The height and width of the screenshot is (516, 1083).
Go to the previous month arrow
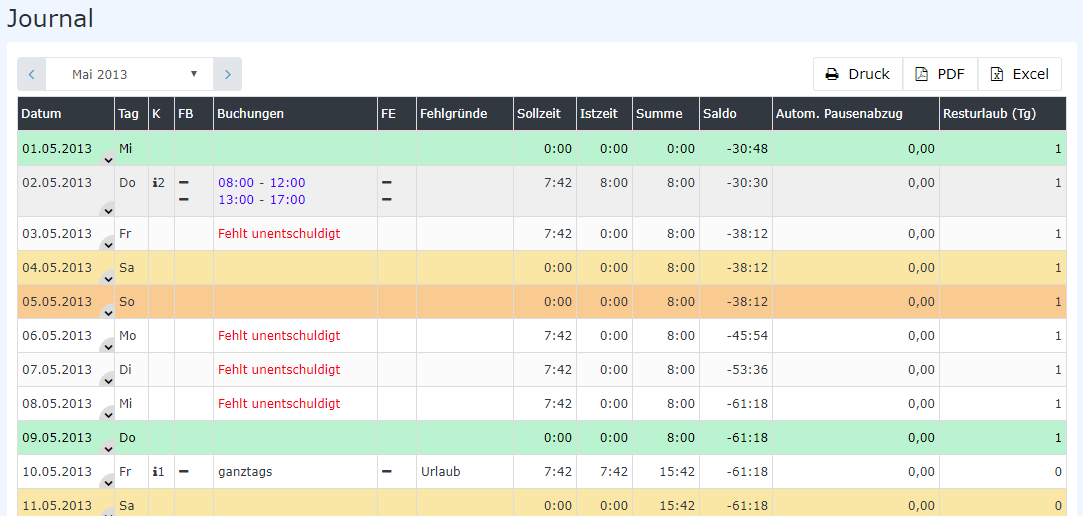pyautogui.click(x=31, y=74)
